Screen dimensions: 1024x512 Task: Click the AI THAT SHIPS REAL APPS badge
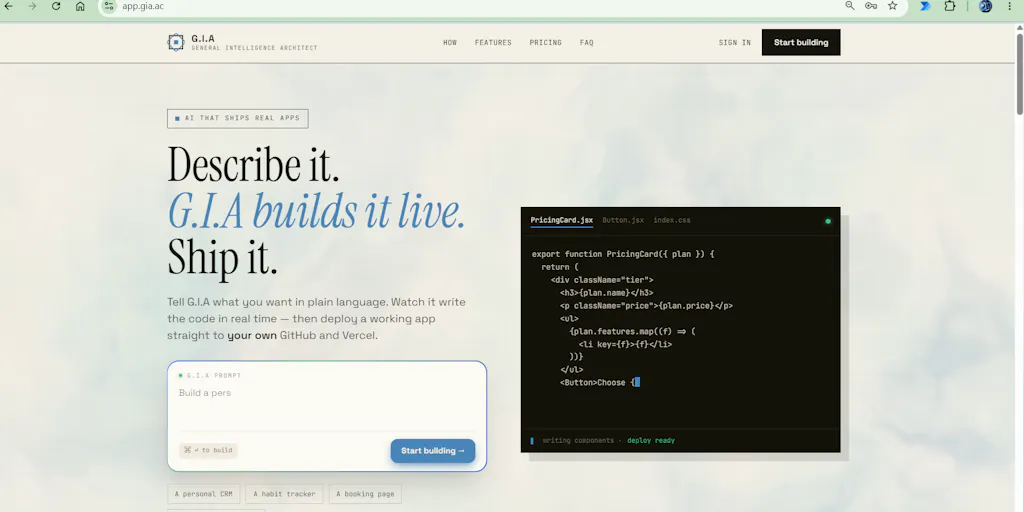click(x=238, y=118)
